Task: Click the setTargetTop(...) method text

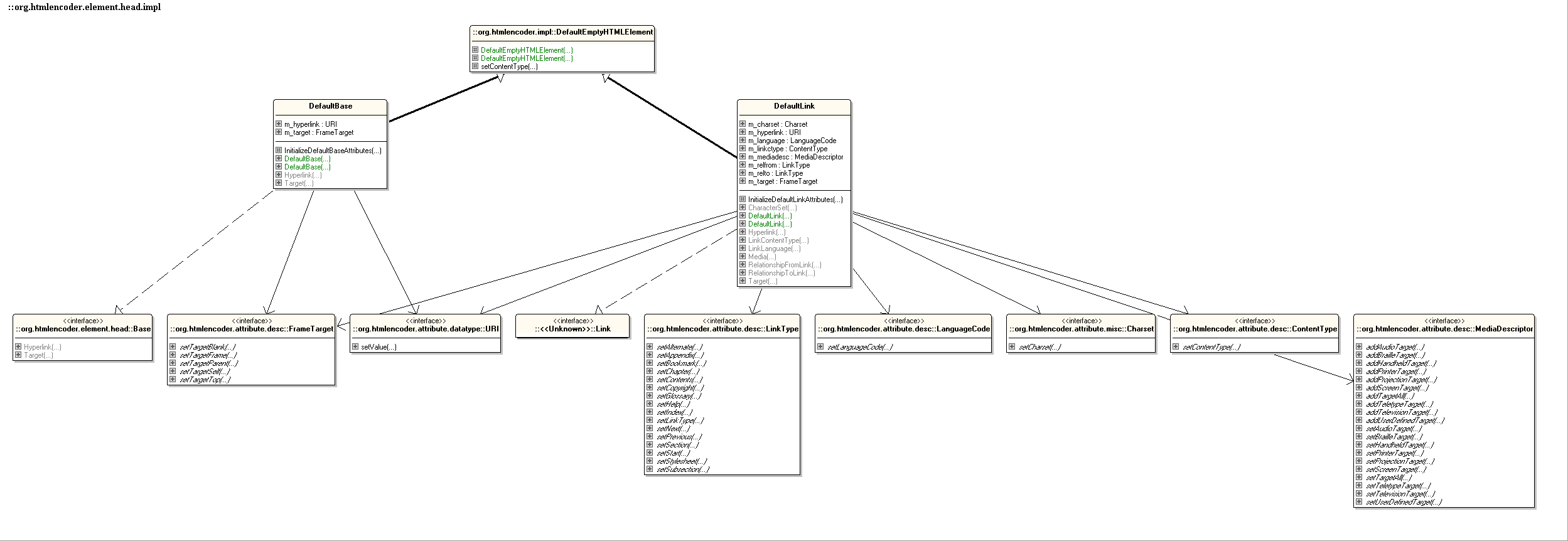Action: pyautogui.click(x=205, y=380)
